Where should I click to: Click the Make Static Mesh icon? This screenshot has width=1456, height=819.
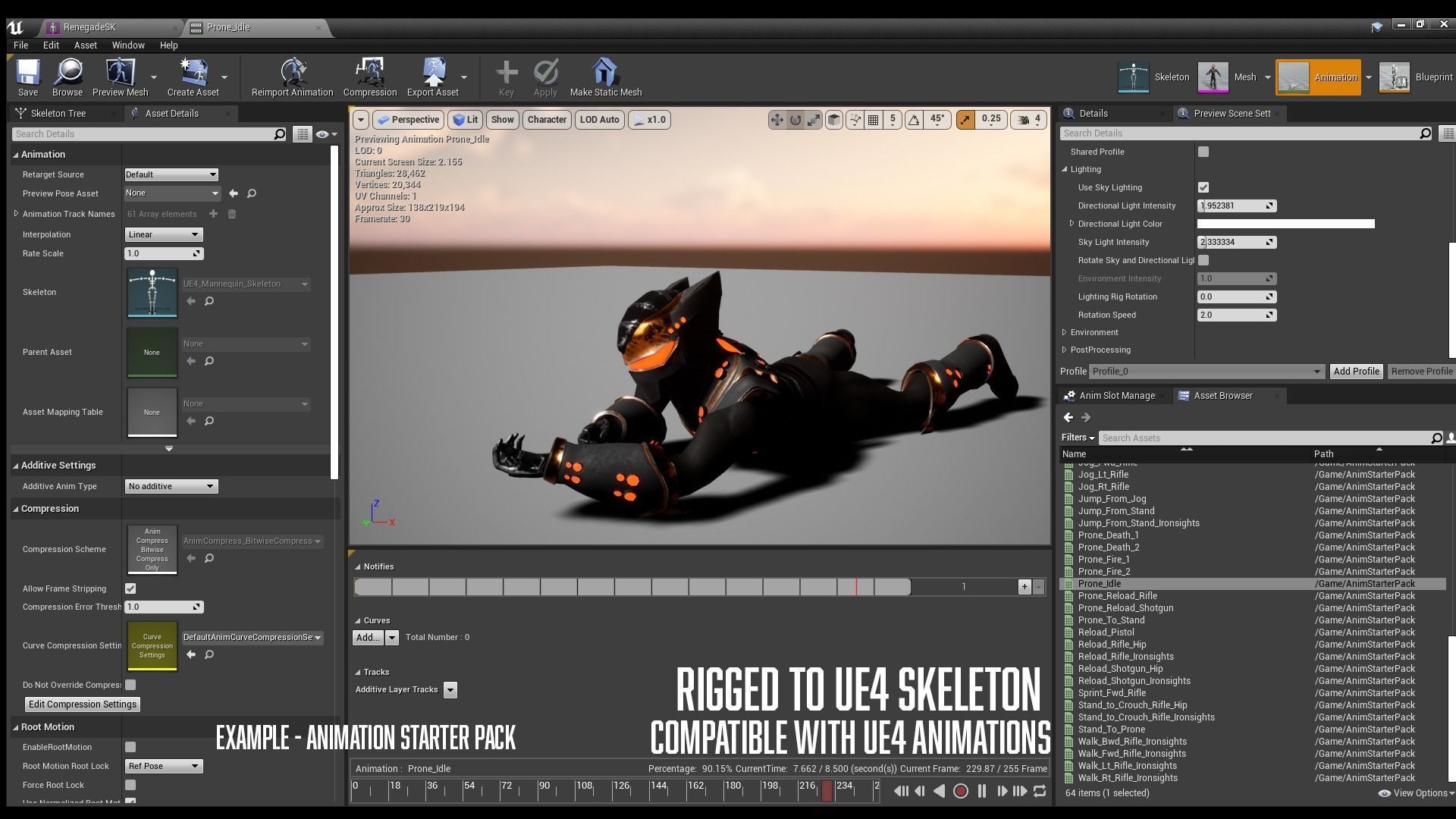[605, 77]
